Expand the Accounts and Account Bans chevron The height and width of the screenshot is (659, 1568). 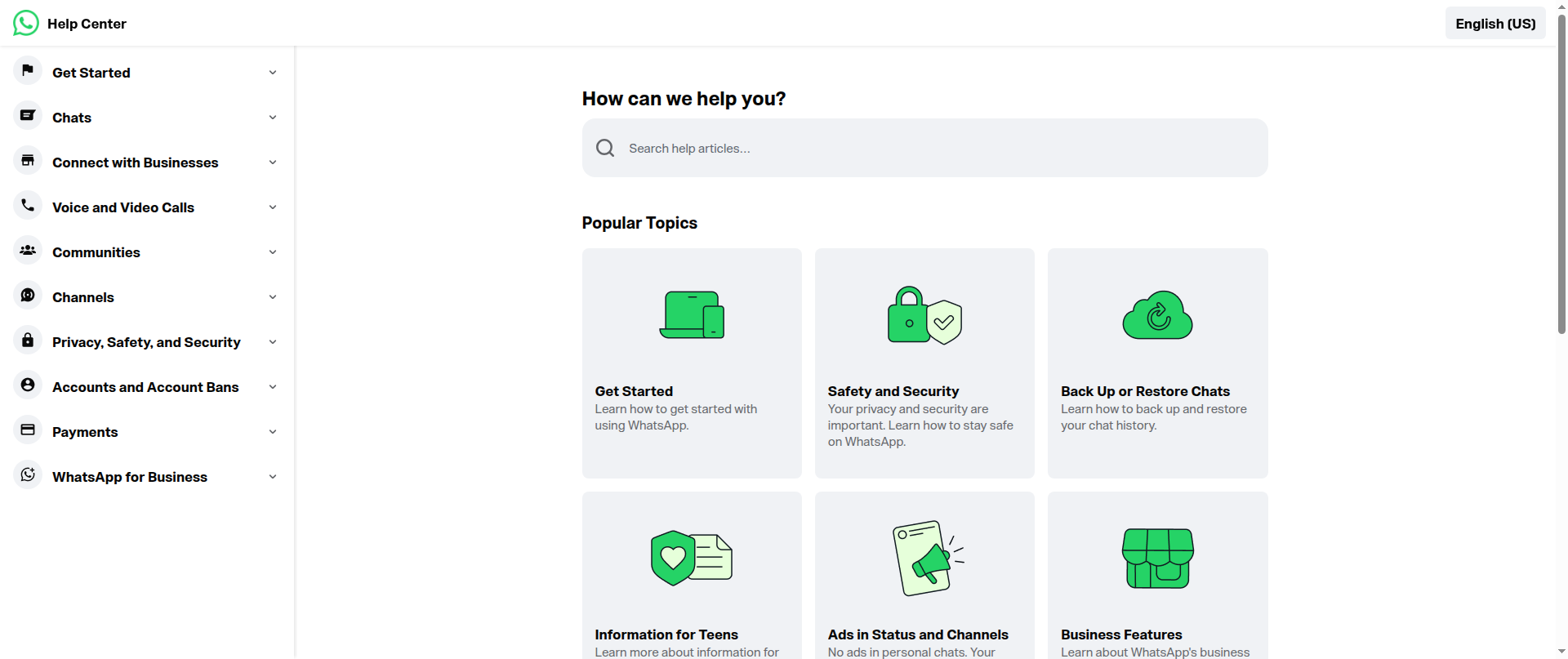click(273, 387)
